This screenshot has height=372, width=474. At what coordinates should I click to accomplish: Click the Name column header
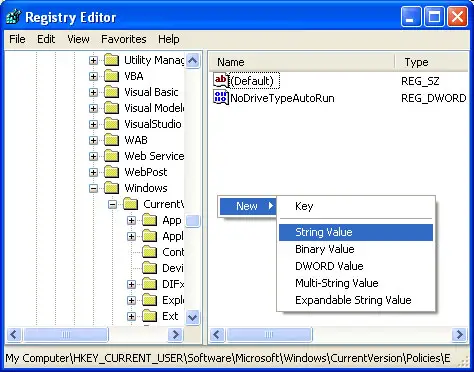tap(302, 62)
